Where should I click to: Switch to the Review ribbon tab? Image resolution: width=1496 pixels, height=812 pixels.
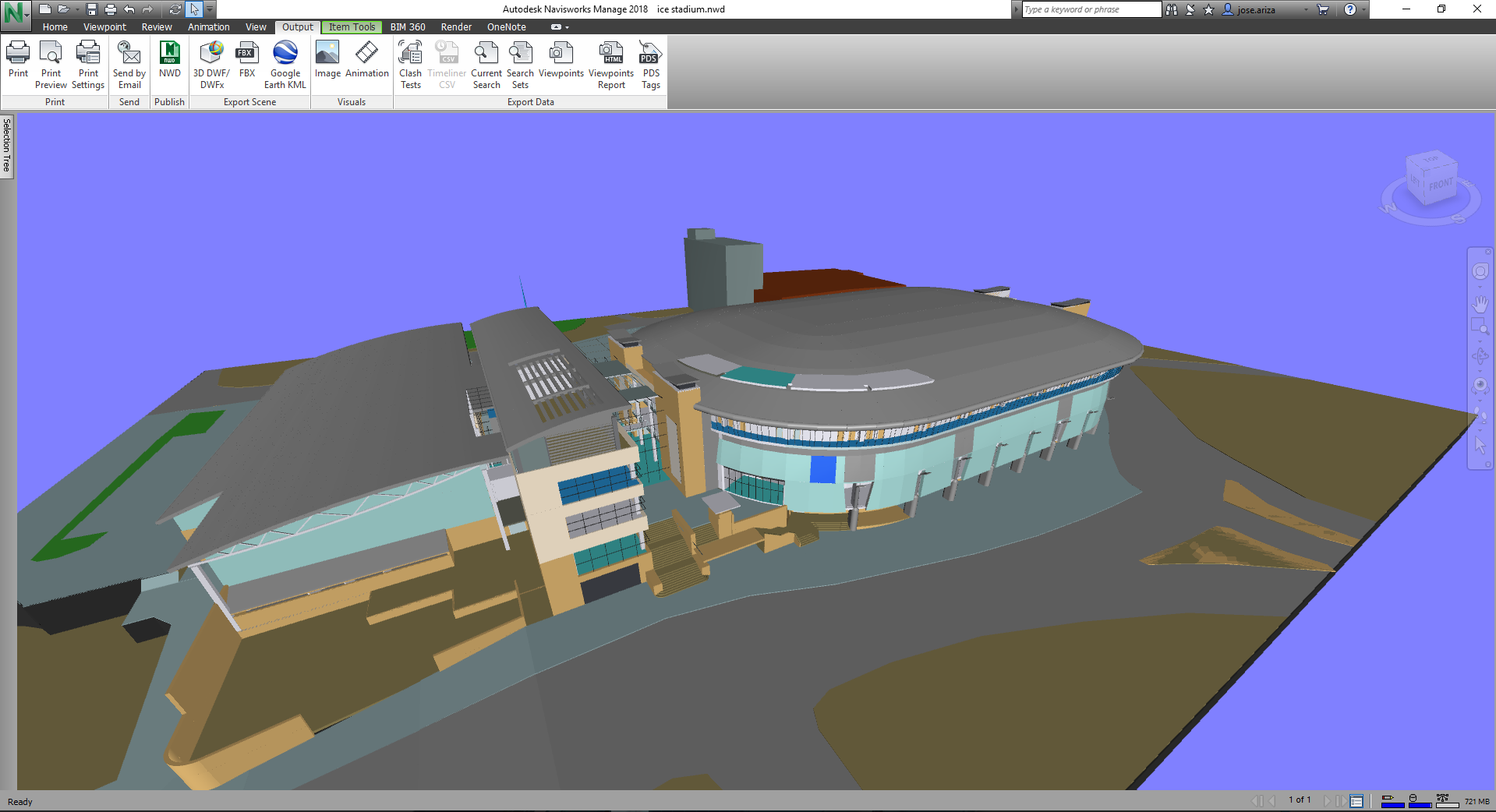click(156, 26)
